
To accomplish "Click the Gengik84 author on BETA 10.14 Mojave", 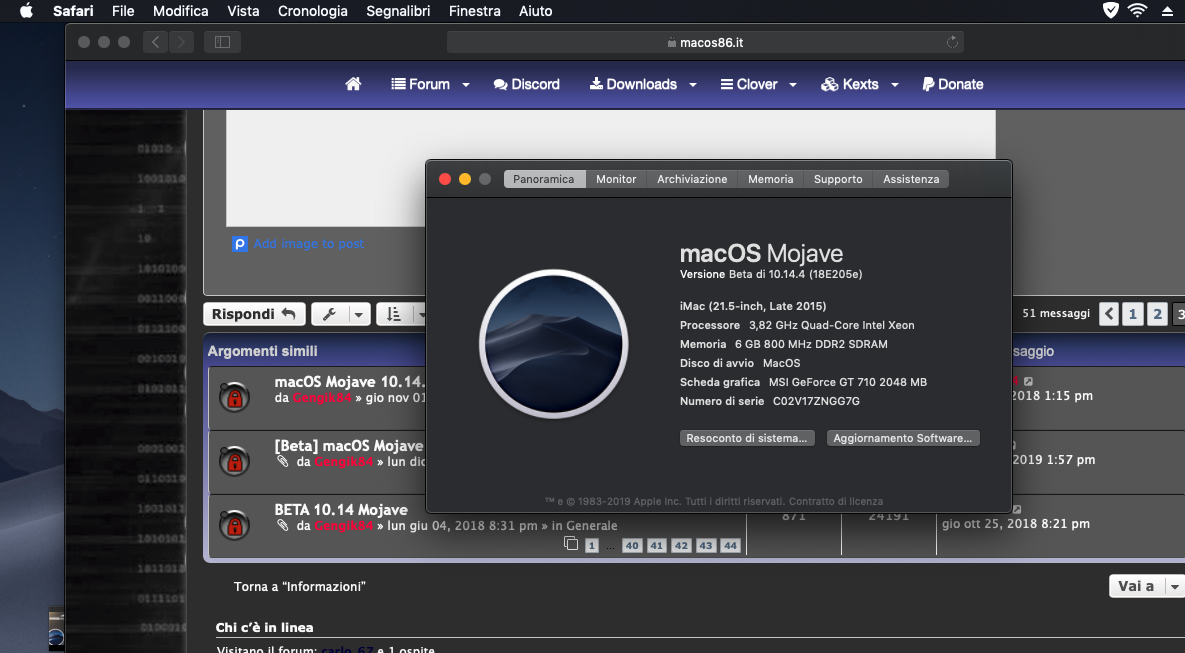I will (x=344, y=526).
